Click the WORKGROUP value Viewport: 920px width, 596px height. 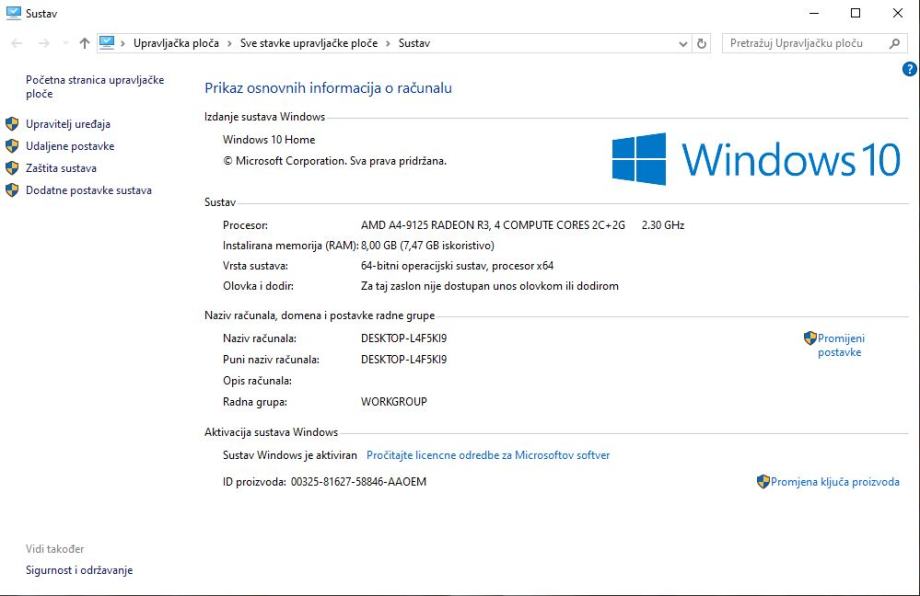point(394,402)
